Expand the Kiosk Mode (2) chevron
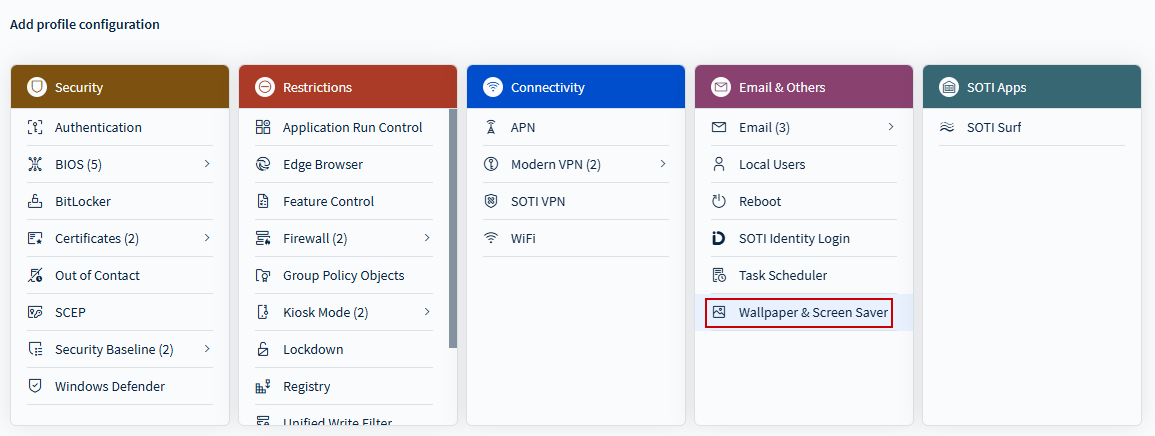The image size is (1155, 436). (427, 312)
